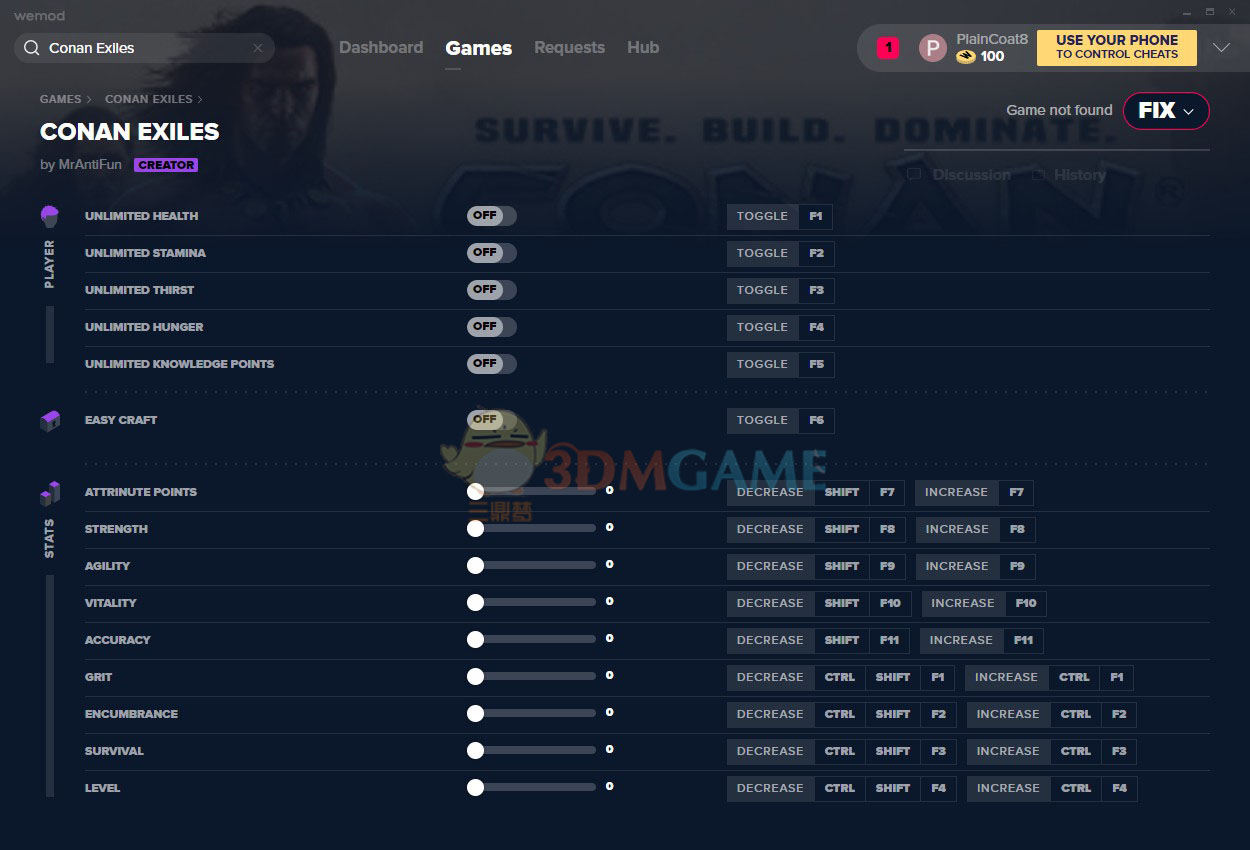This screenshot has width=1250, height=850.
Task: Click the F1 hotkey for Unlimited Health
Action: 815,216
